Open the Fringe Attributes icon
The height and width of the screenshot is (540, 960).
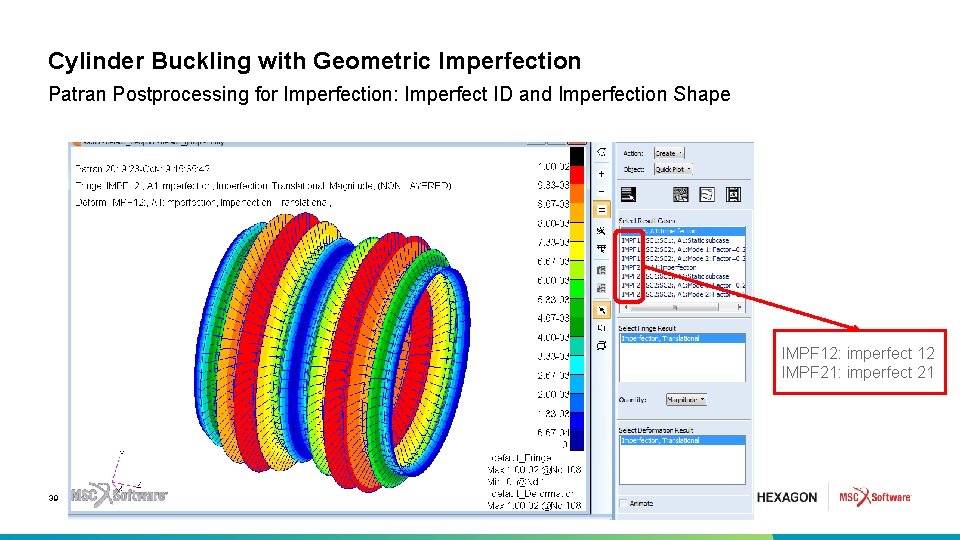[x=680, y=195]
